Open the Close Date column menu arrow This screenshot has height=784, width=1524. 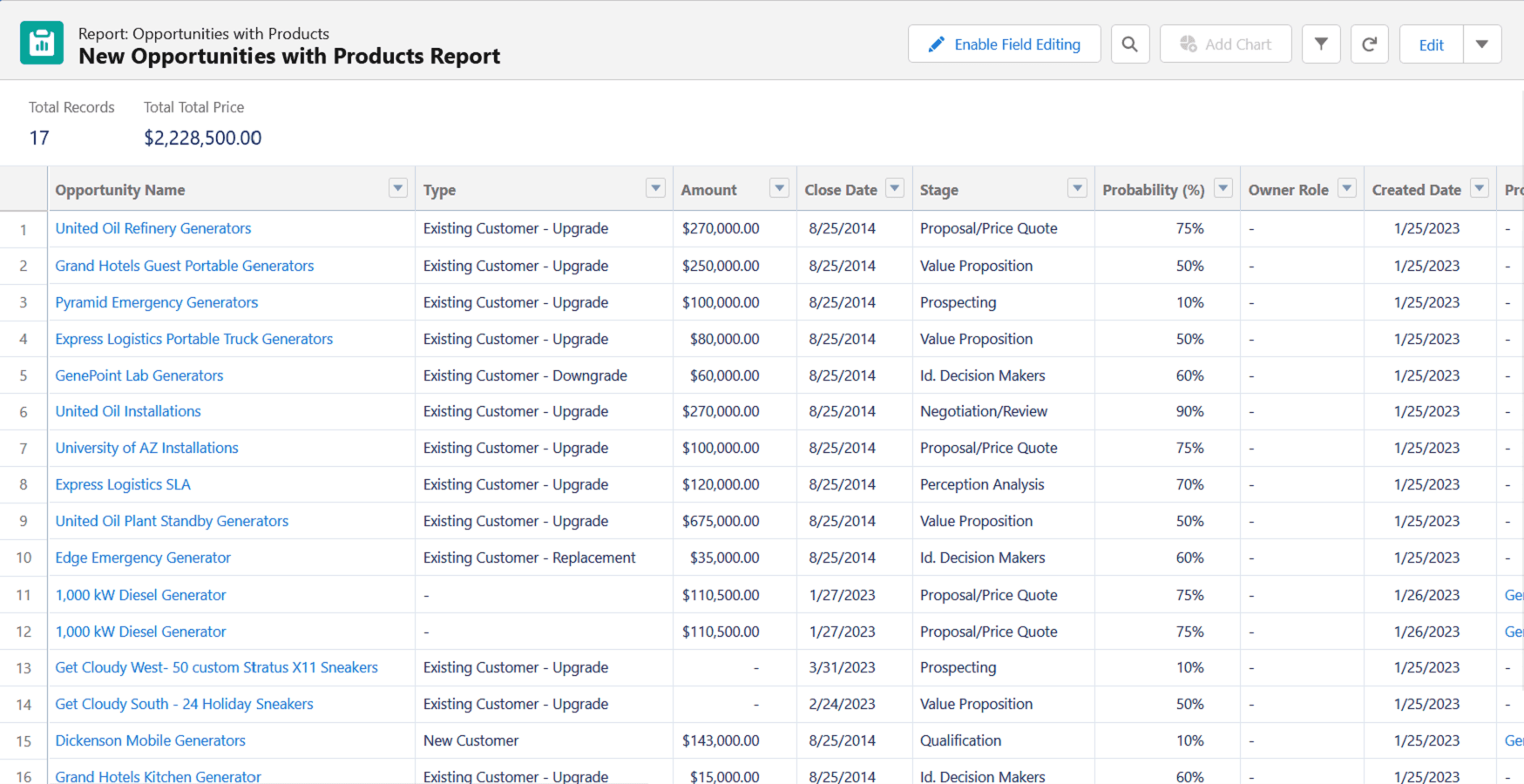coord(895,188)
